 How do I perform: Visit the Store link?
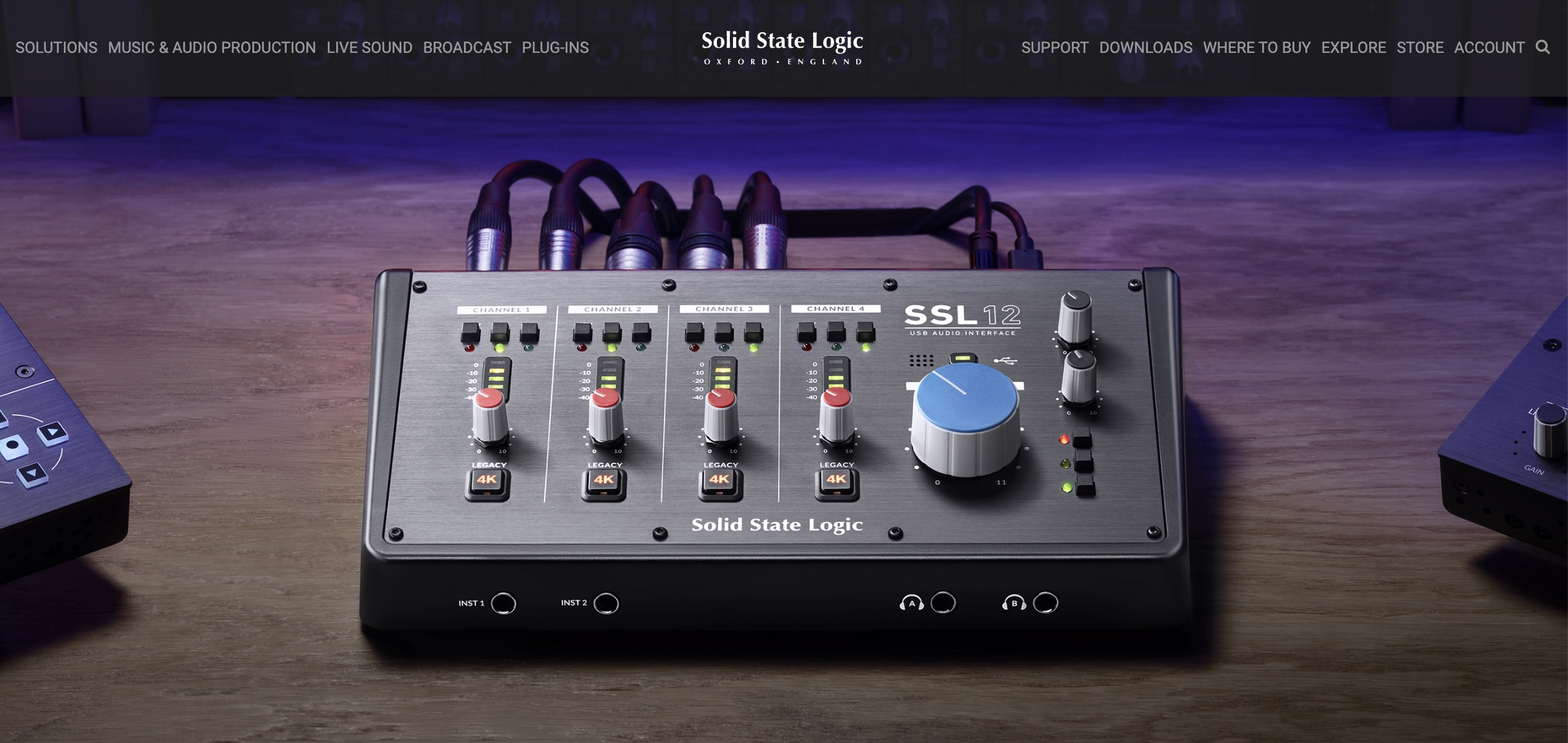point(1420,48)
